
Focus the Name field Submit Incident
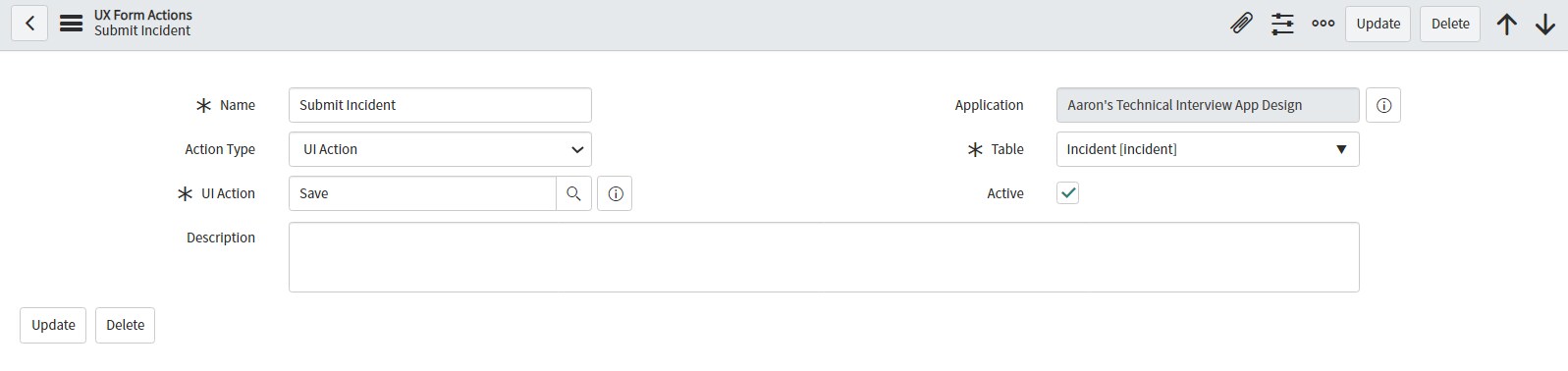pos(440,105)
